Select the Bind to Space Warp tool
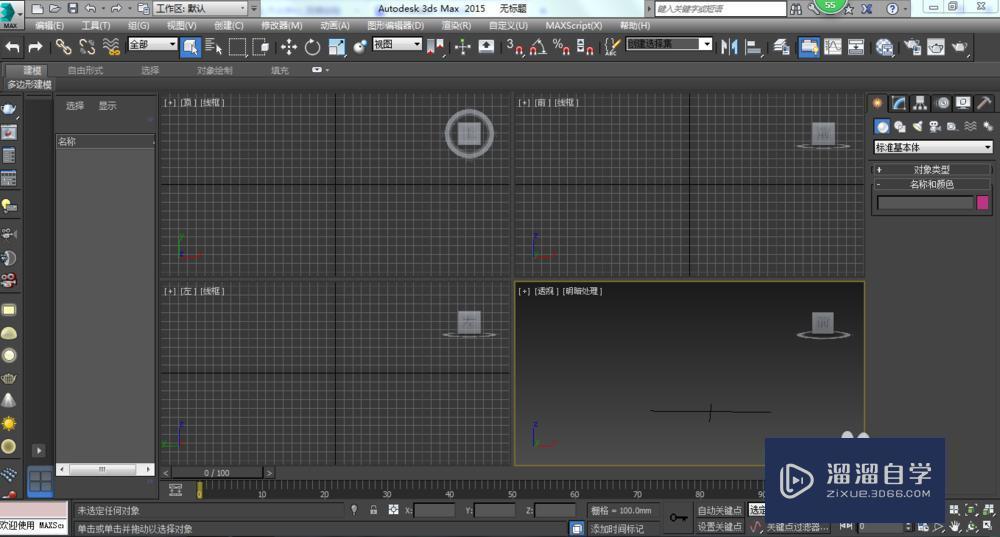Image resolution: width=1000 pixels, height=537 pixels. click(111, 47)
